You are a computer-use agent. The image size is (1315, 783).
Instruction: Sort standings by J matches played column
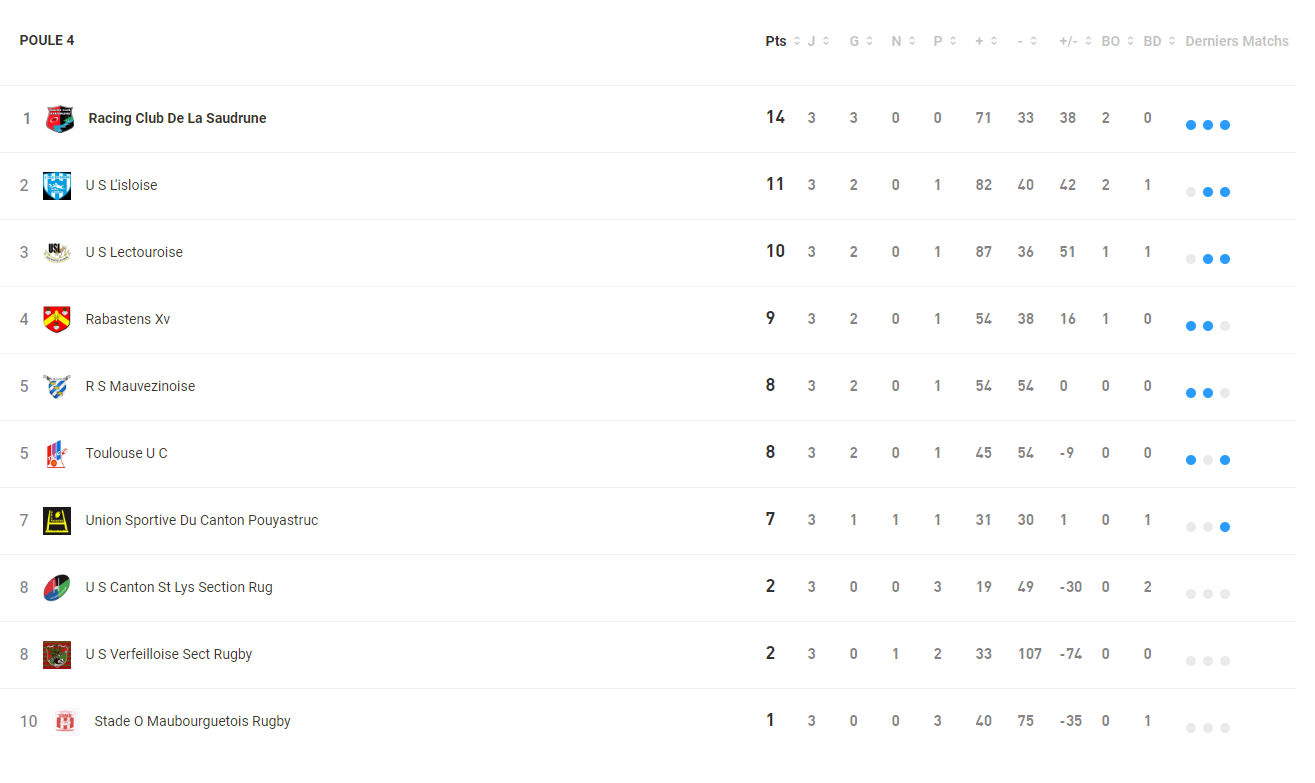(818, 41)
